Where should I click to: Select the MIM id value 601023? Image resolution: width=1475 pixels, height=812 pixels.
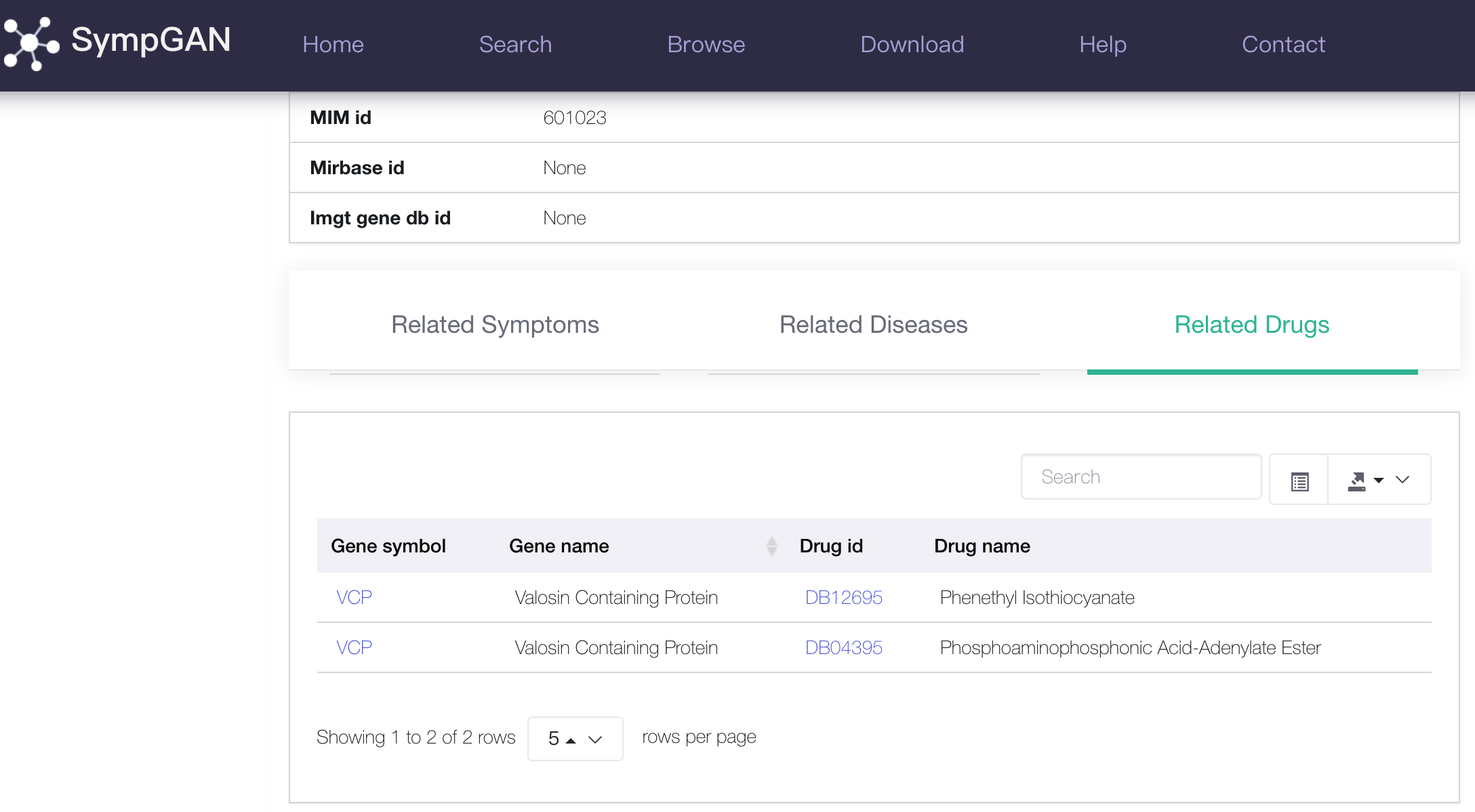[x=574, y=118]
